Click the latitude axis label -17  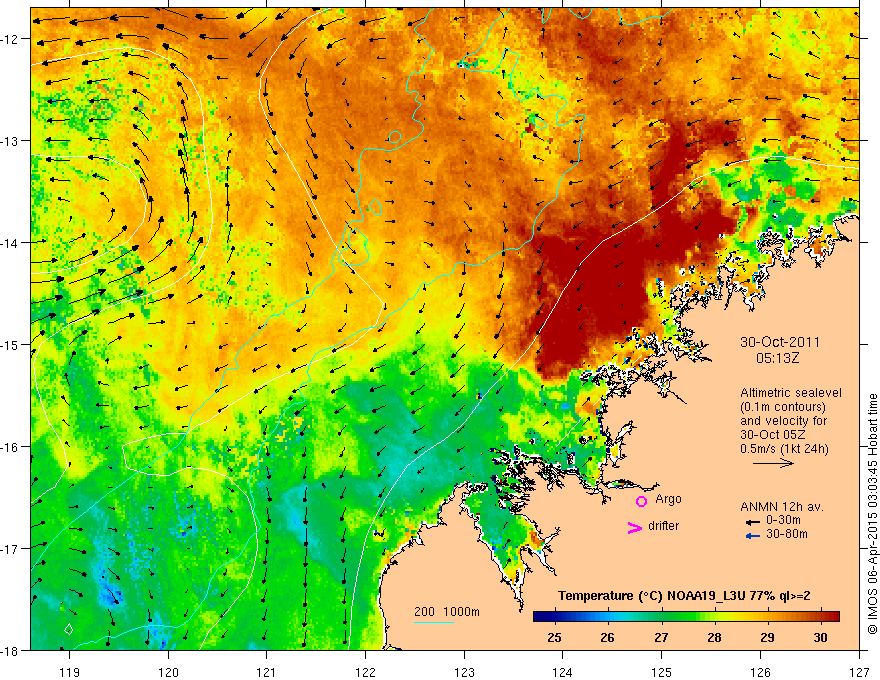[10, 549]
